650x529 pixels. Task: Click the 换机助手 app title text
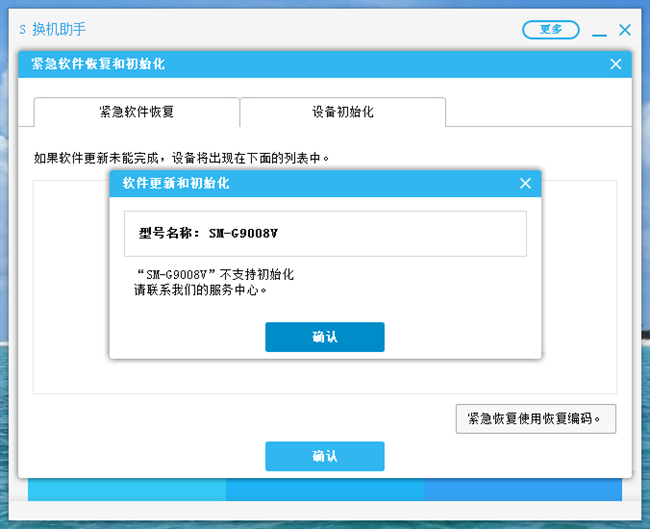point(59,30)
